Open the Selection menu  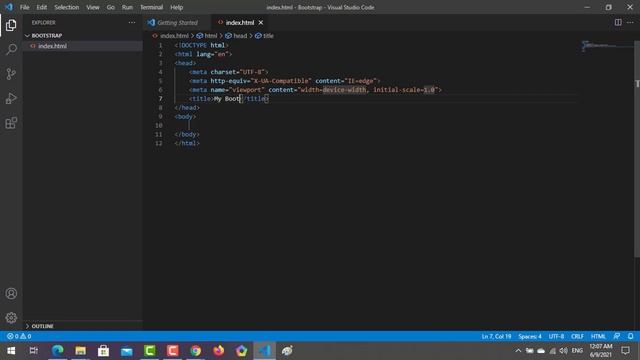click(67, 7)
